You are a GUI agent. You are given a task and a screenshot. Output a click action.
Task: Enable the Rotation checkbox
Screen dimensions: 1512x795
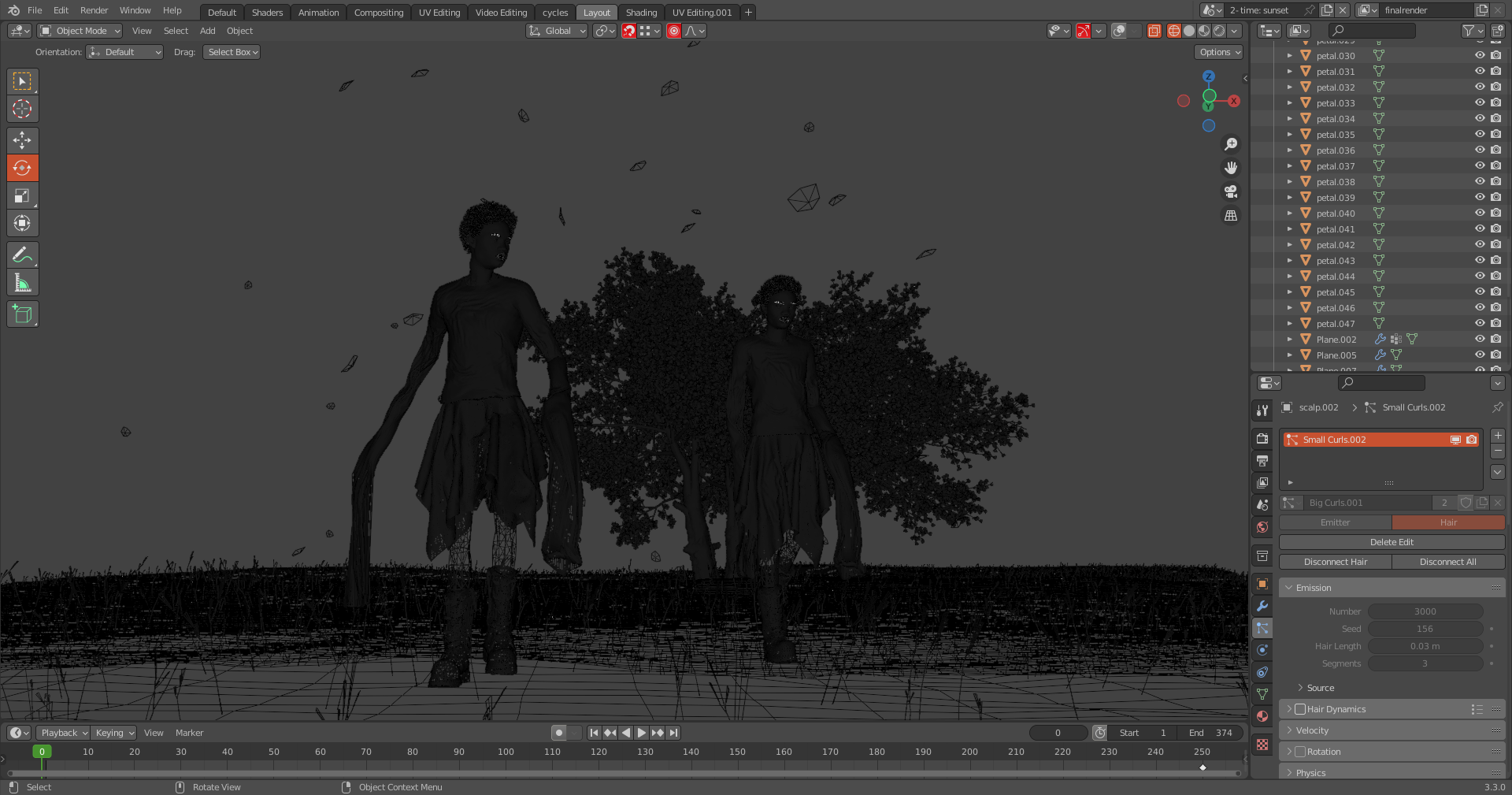[1300, 752]
